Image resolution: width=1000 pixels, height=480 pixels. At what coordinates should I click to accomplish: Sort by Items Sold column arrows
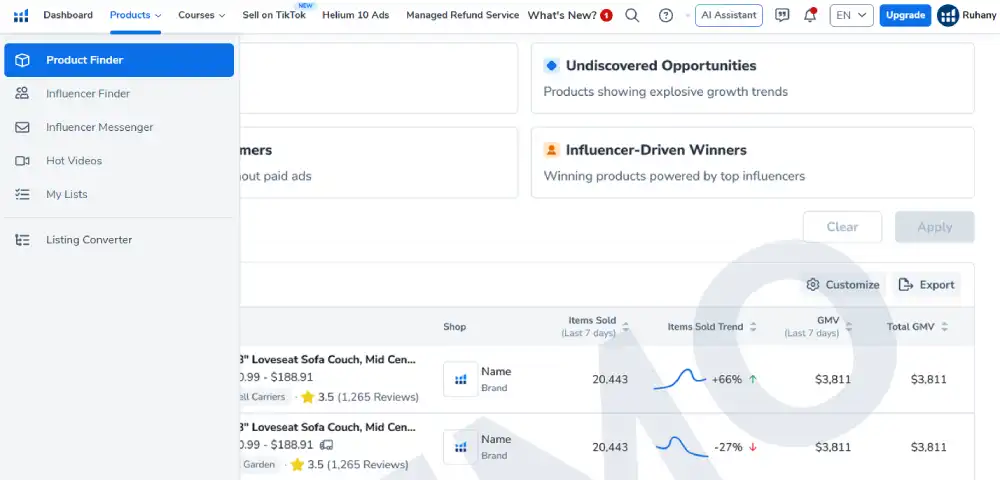[x=626, y=327]
